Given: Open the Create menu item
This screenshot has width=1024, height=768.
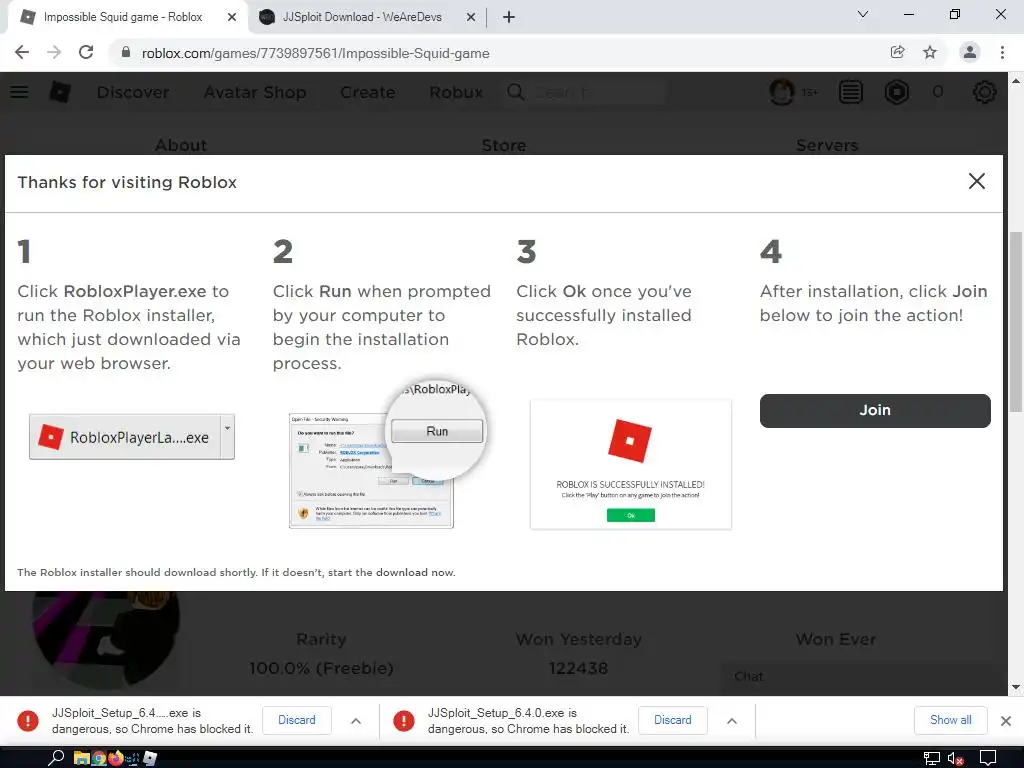Looking at the screenshot, I should click(368, 92).
